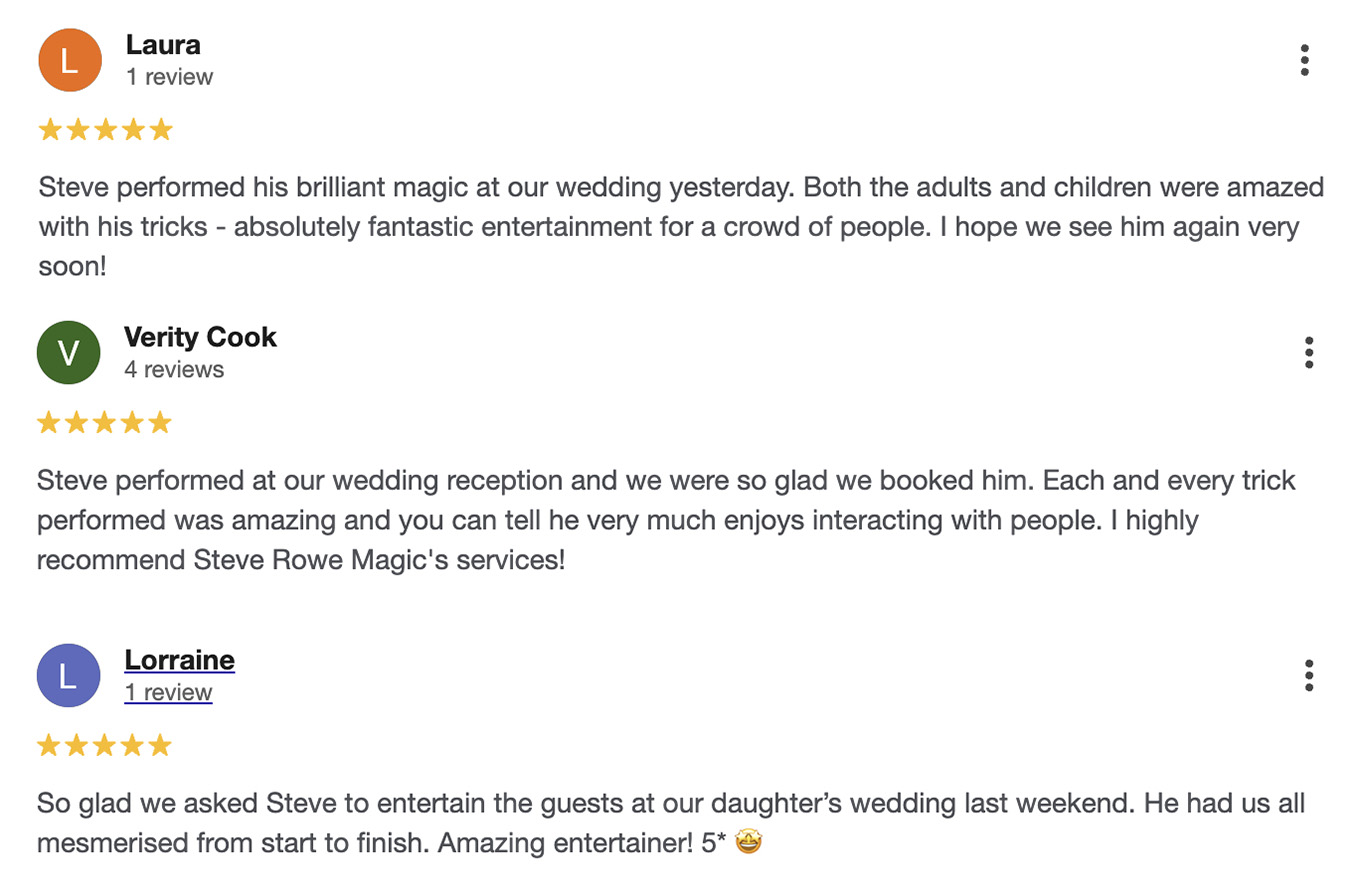Image resolution: width=1360 pixels, height=882 pixels.
Task: Select the name 'Laura' above her review
Action: (x=161, y=45)
